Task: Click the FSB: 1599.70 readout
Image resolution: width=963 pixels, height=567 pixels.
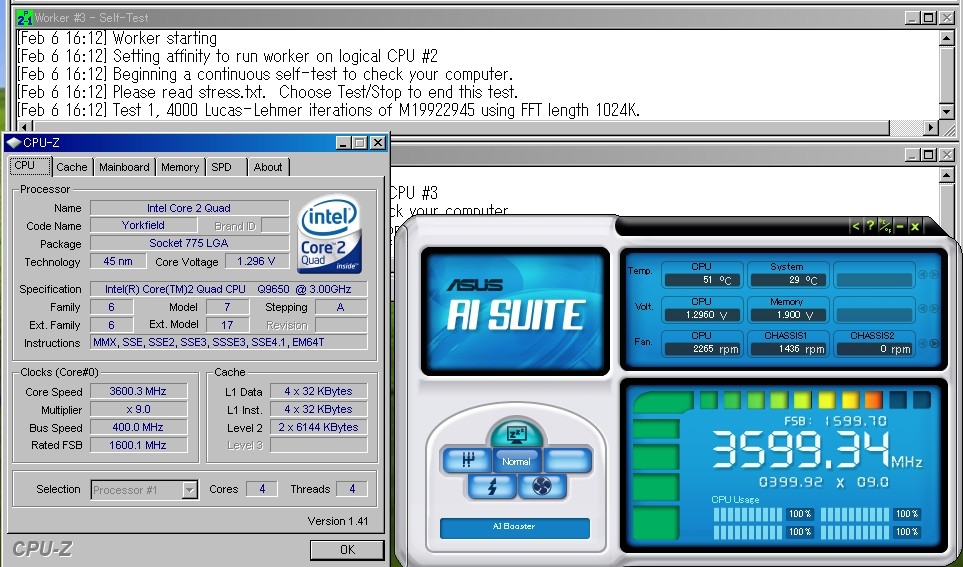Action: pyautogui.click(x=835, y=421)
